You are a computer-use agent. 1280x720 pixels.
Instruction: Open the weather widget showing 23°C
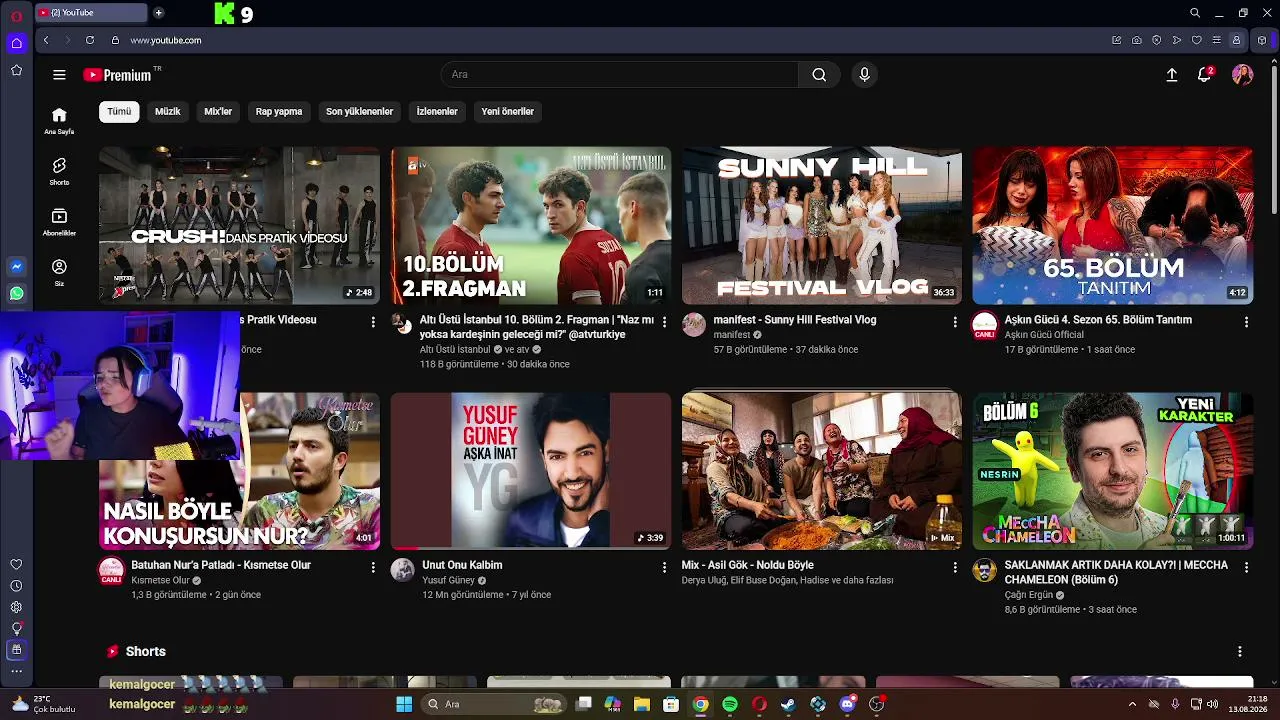[44, 704]
